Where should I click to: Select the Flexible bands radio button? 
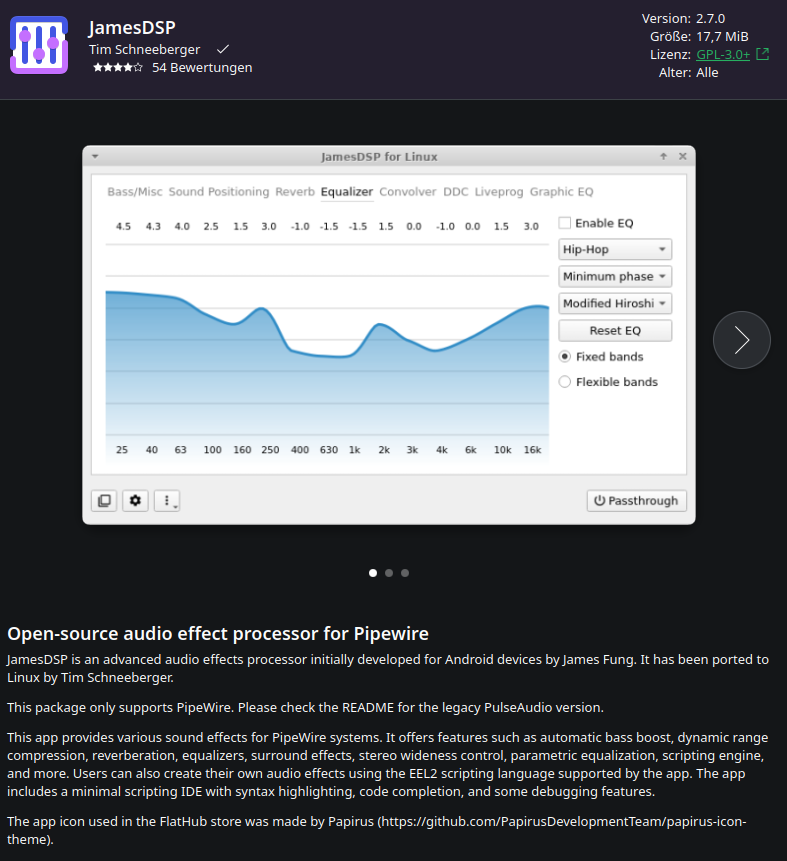[565, 382]
